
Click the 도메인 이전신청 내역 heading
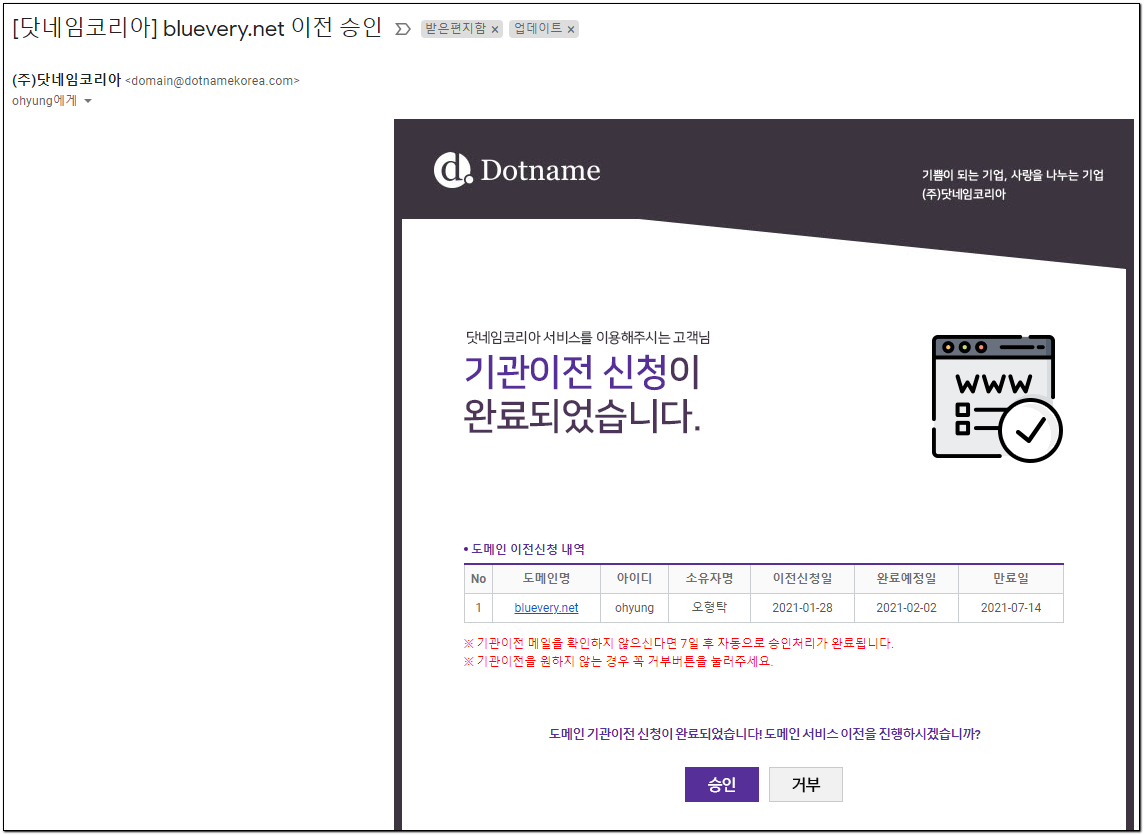(x=524, y=549)
